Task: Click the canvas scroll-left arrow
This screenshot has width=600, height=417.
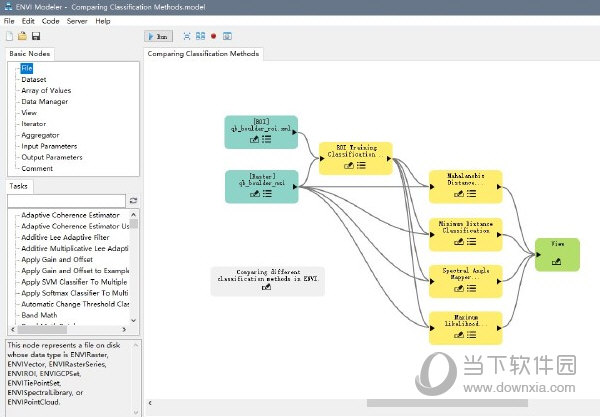Action: coord(150,403)
